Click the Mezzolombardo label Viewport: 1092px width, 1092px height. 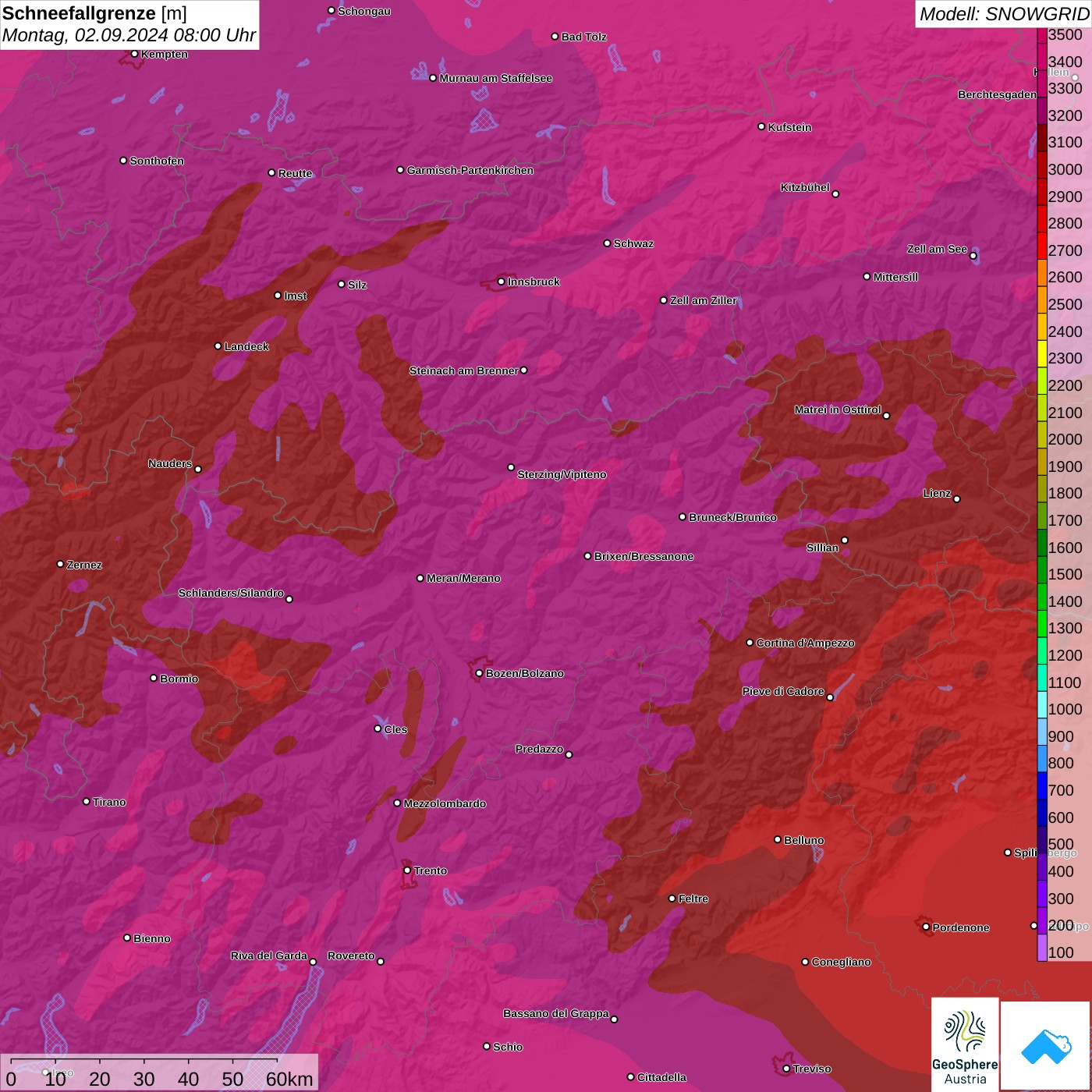445,803
